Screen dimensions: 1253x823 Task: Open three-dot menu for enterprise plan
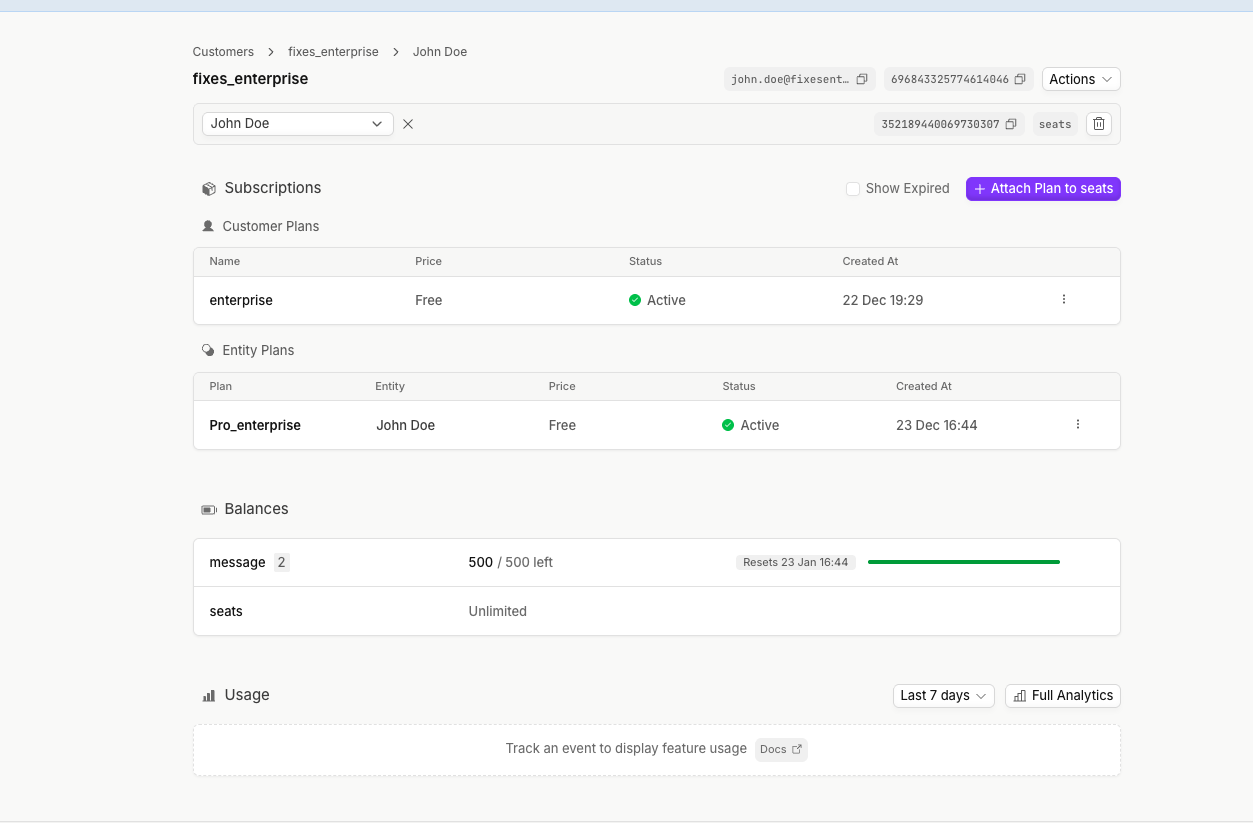(x=1063, y=300)
